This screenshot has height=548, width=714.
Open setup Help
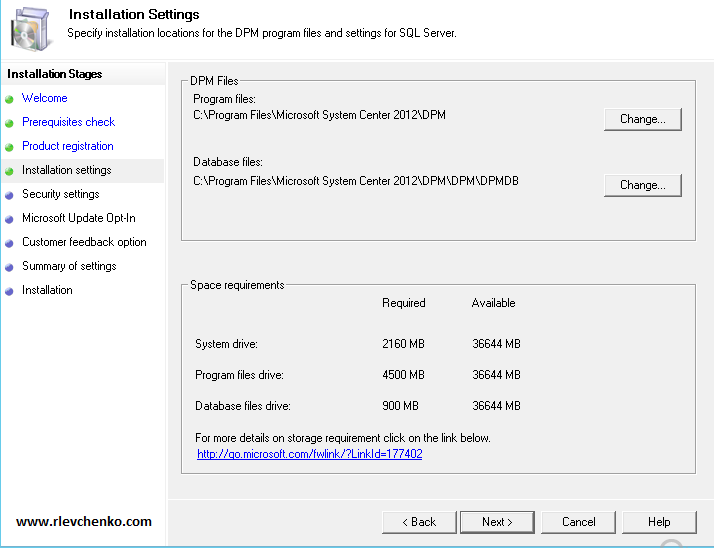coord(659,522)
